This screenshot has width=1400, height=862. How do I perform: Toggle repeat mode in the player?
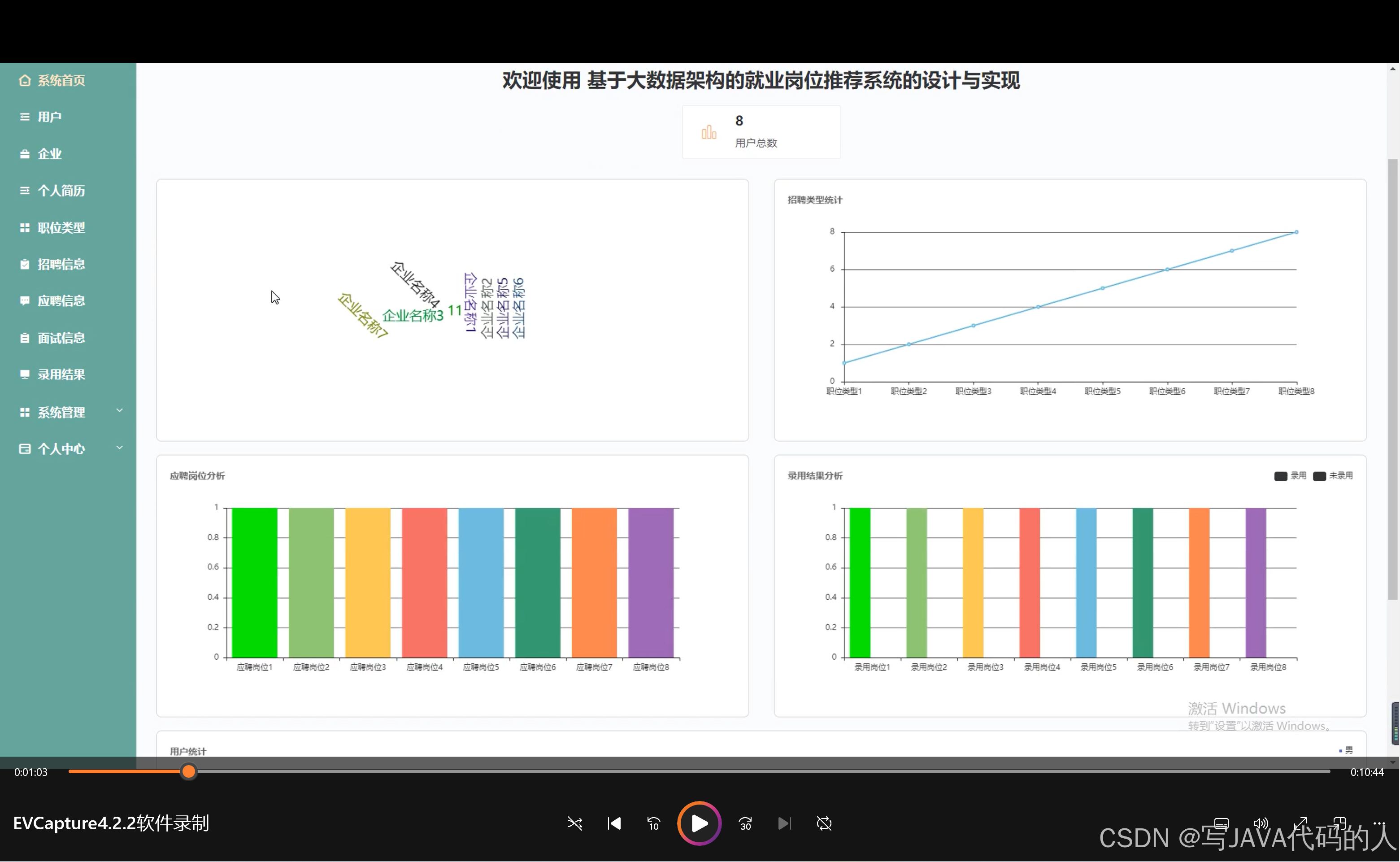point(824,823)
